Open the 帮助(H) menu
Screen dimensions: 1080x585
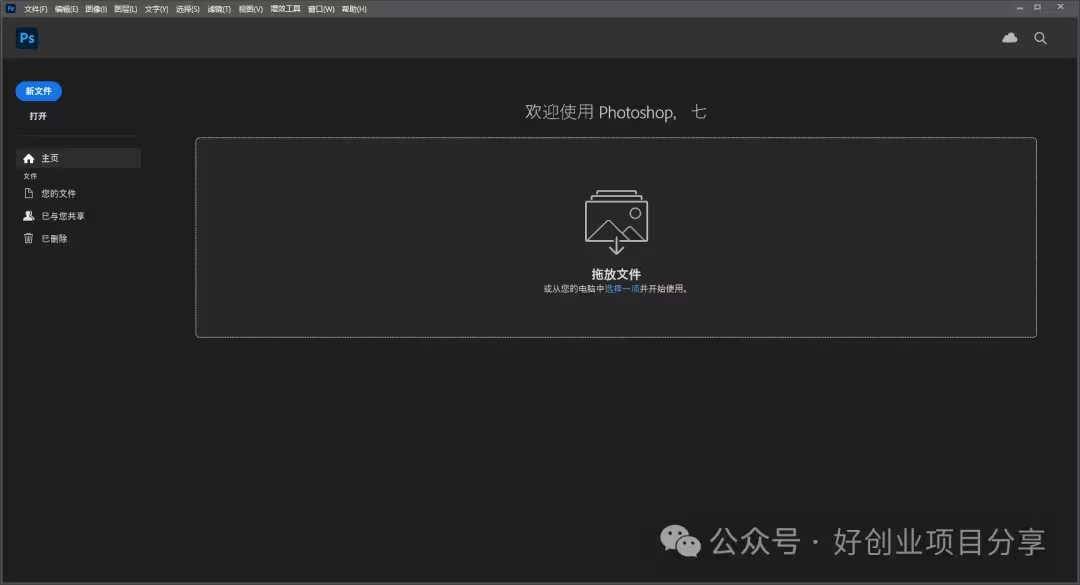(354, 9)
